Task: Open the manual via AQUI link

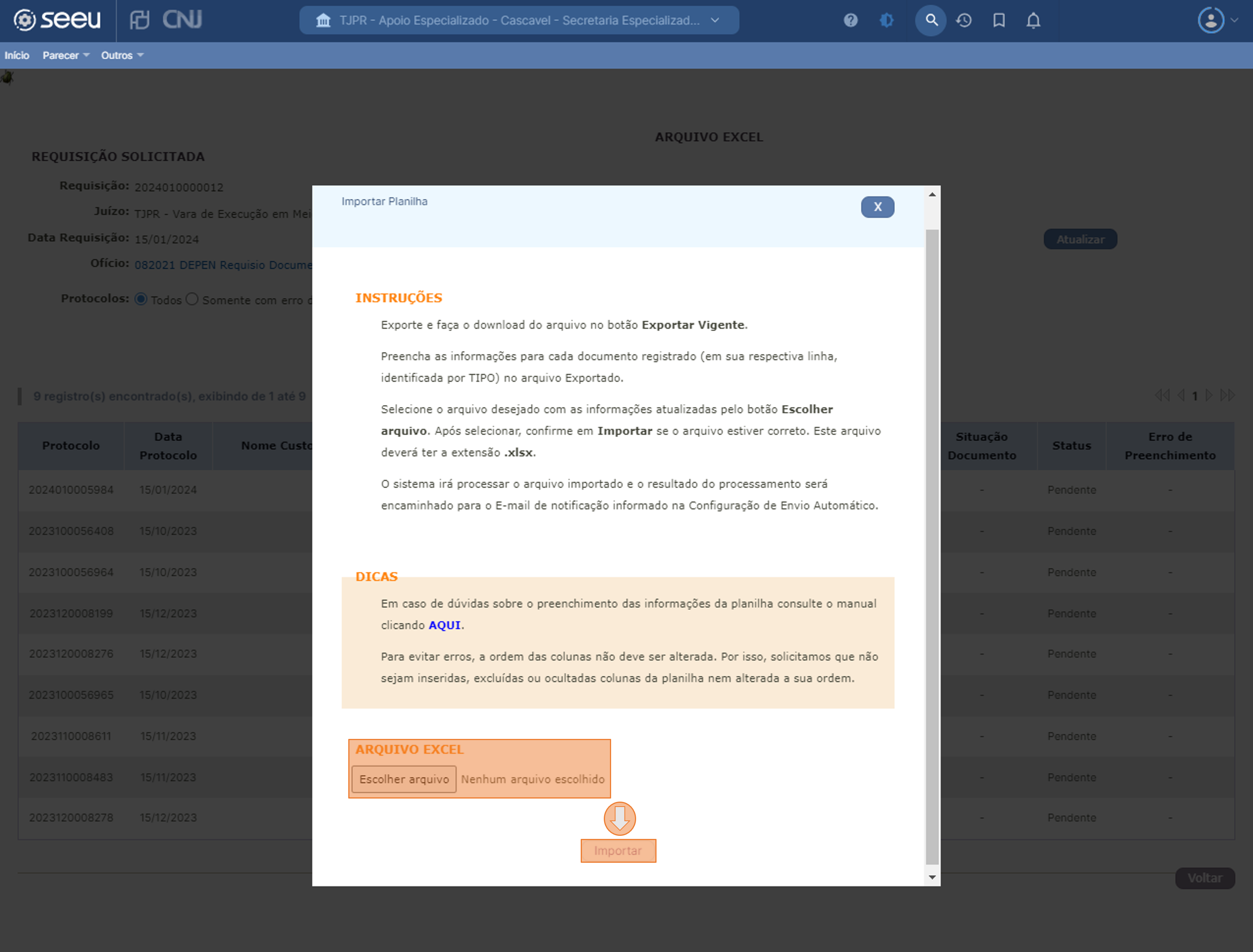Action: click(x=444, y=625)
